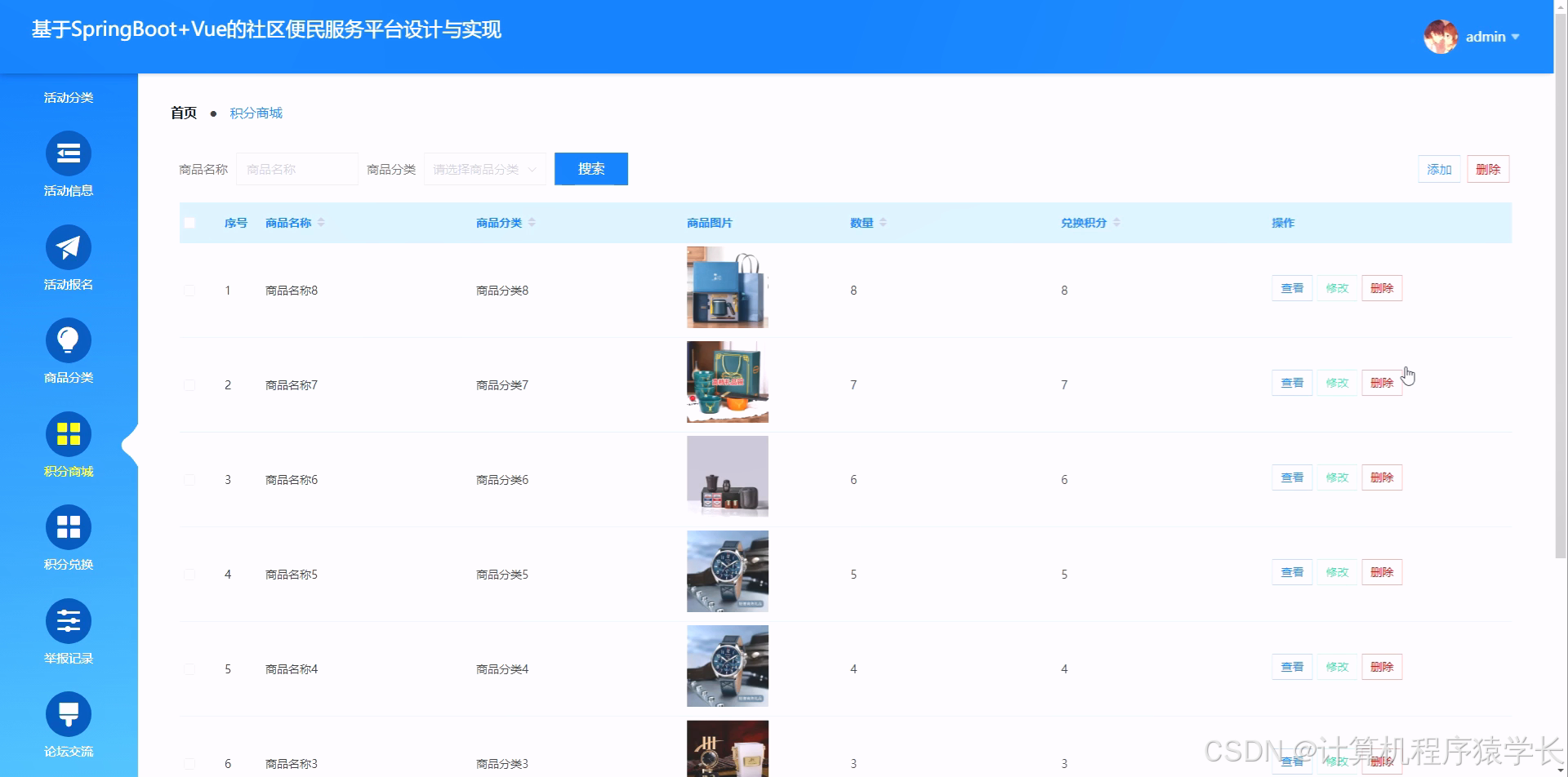Click 删除 for 商品名称4
Image resolution: width=1568 pixels, height=777 pixels.
point(1382,667)
